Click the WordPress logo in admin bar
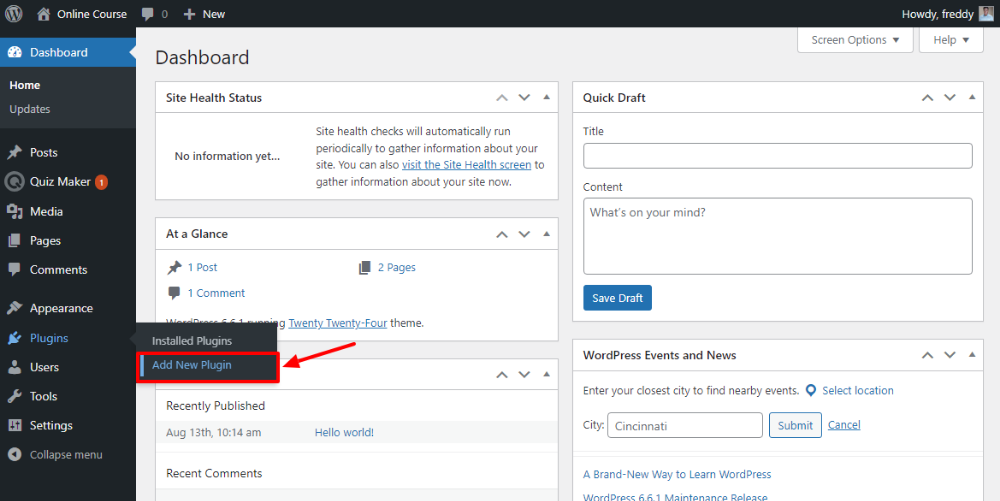1000x501 pixels. pos(14,13)
